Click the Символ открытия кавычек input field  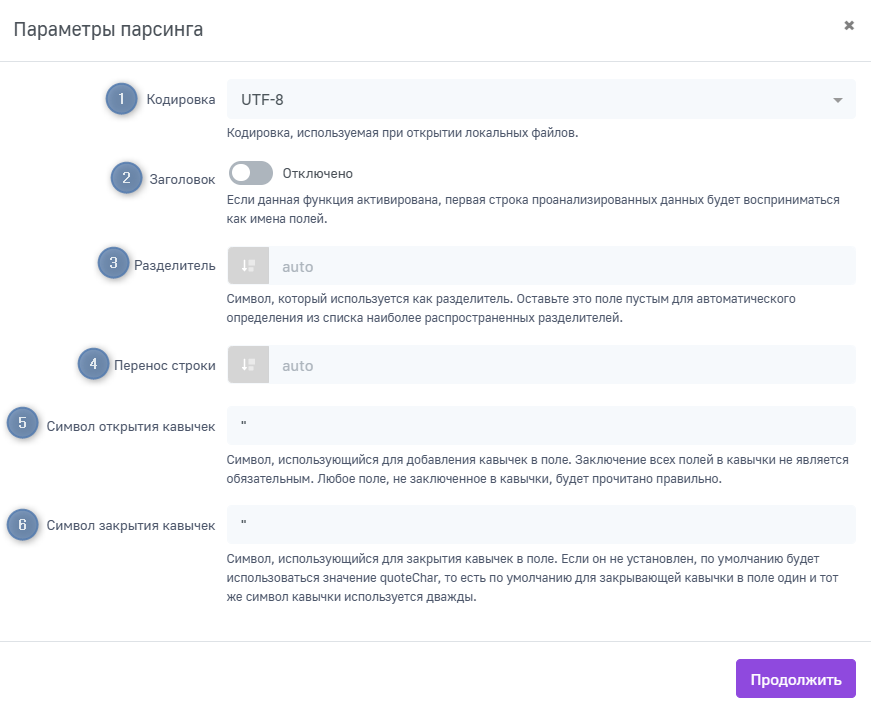click(540, 425)
